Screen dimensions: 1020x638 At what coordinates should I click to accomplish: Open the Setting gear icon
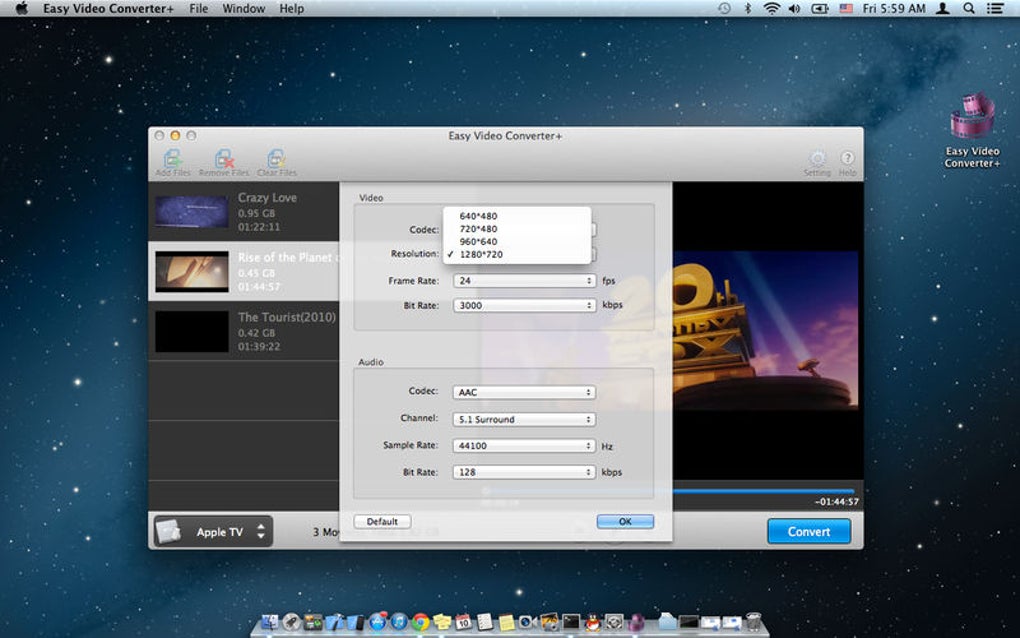click(817, 160)
